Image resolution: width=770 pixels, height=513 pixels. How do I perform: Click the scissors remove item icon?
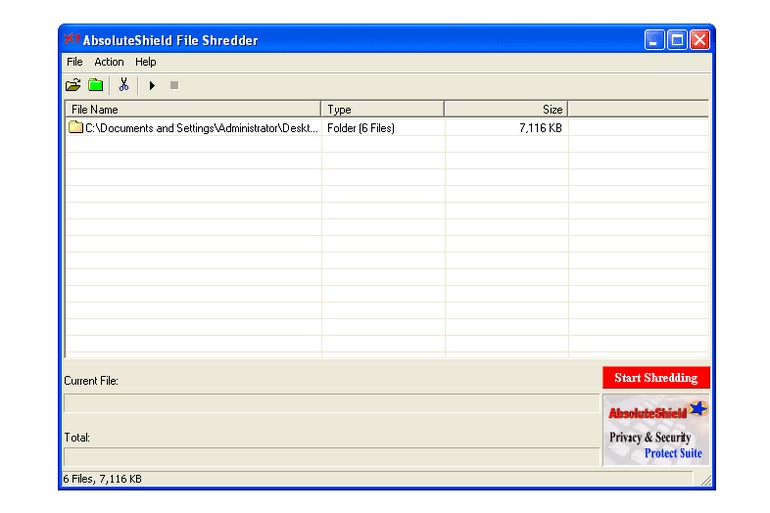(x=124, y=85)
